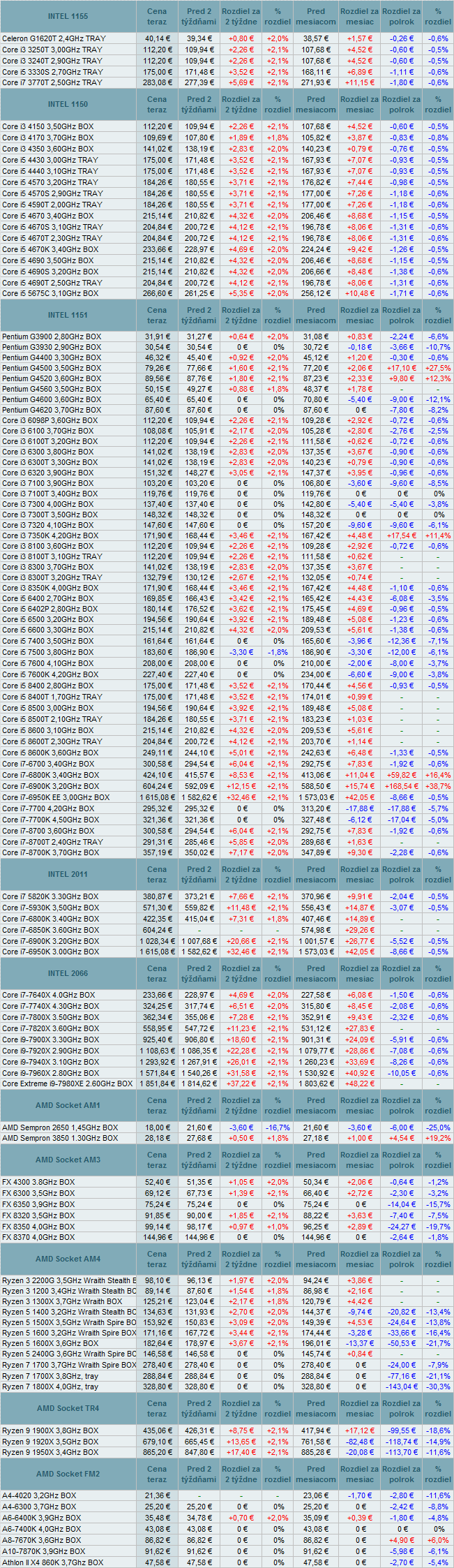This screenshot has height=1568, width=454.
Task: Click 'Rozdiel za mesiac' header in INTEL 2066 table
Action: pyautogui.click(x=360, y=973)
